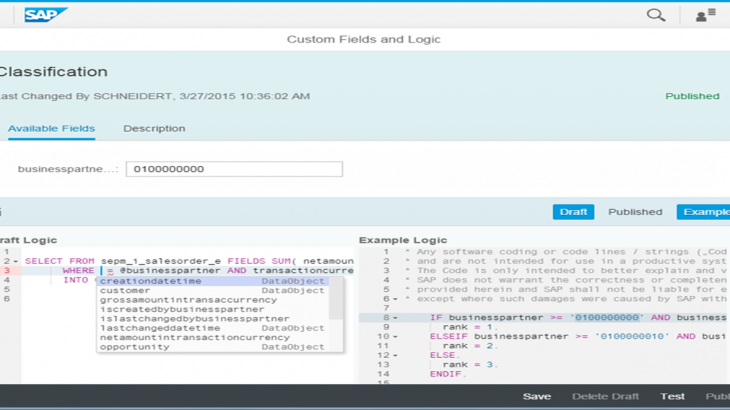Click the Example Logic panel heading
Screen dimensions: 730x410
(x=403, y=240)
